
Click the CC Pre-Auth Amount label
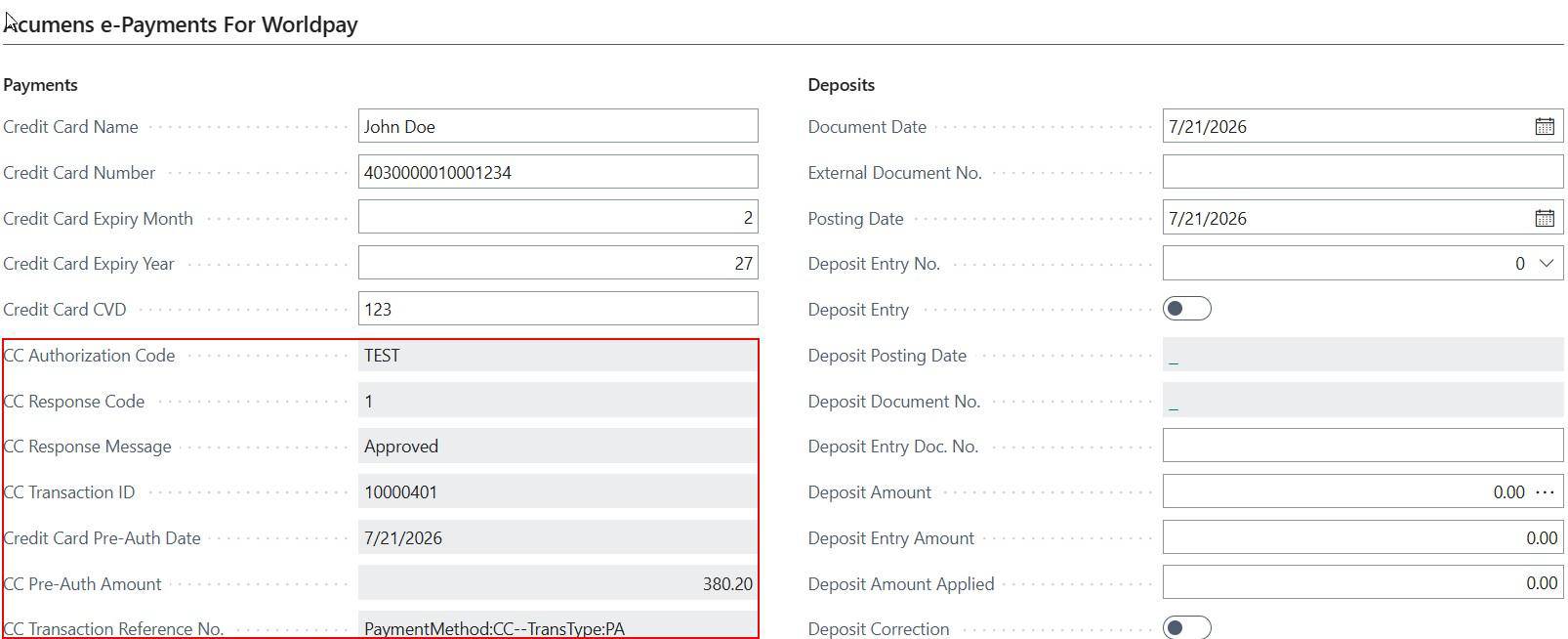[82, 584]
